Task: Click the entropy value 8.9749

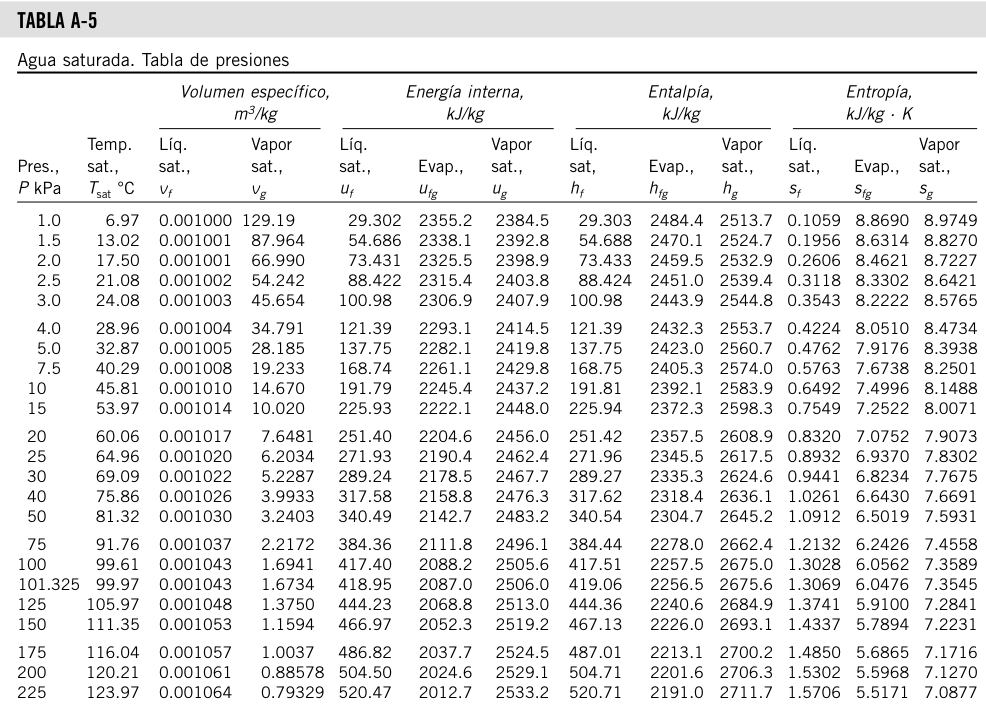Action: click(x=950, y=220)
